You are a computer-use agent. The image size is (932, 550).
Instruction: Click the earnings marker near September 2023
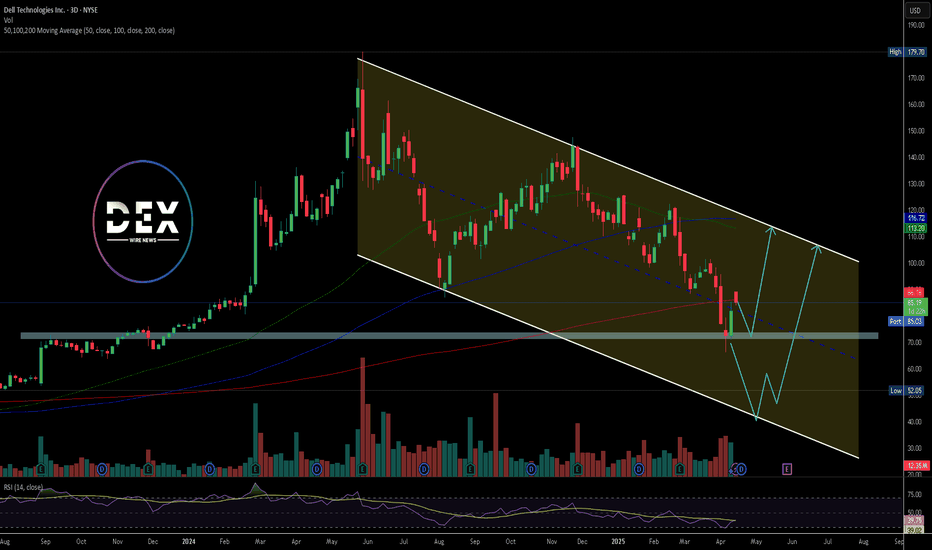coord(41,470)
